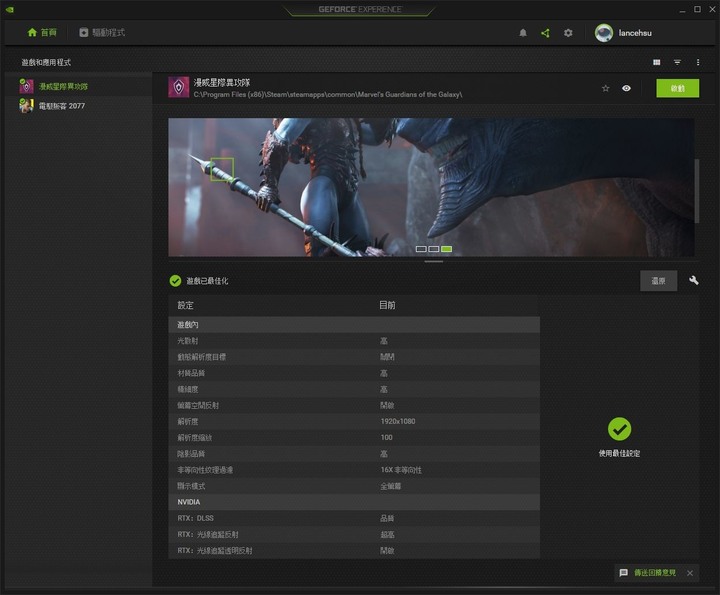
Task: Click the game install path text
Action: [327, 95]
